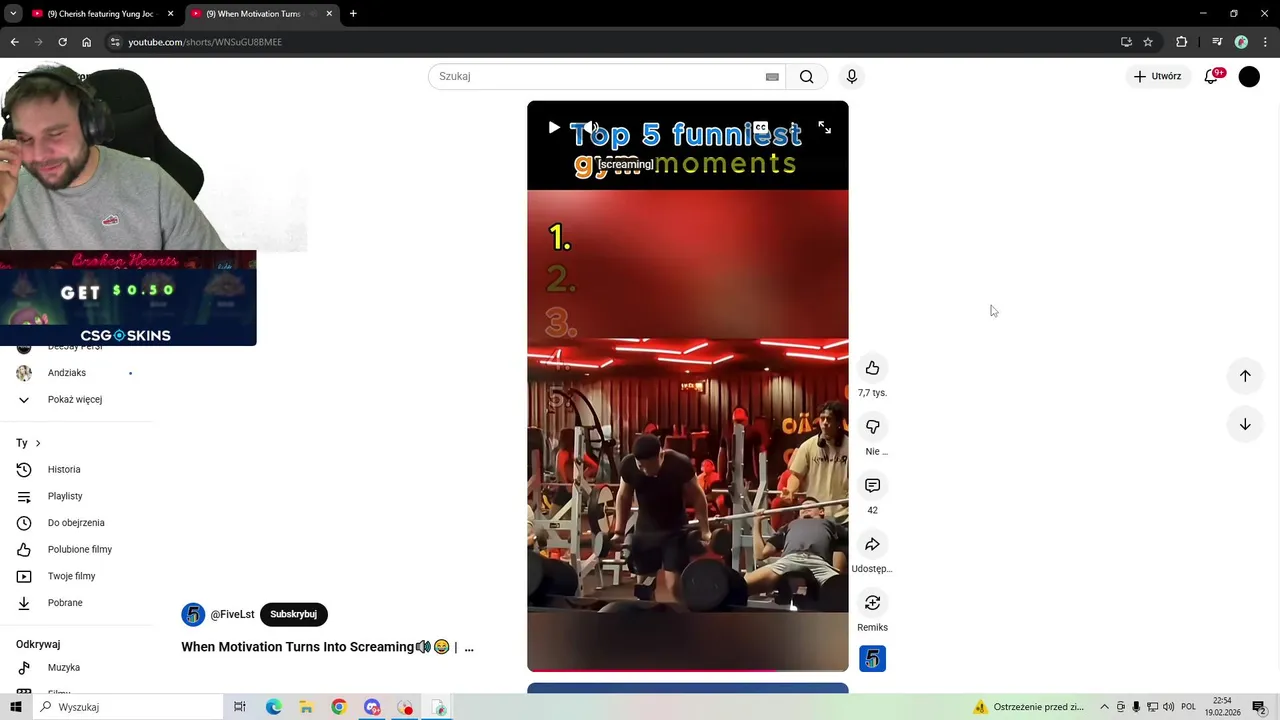
Task: Open a new browser tab
Action: pyautogui.click(x=353, y=14)
